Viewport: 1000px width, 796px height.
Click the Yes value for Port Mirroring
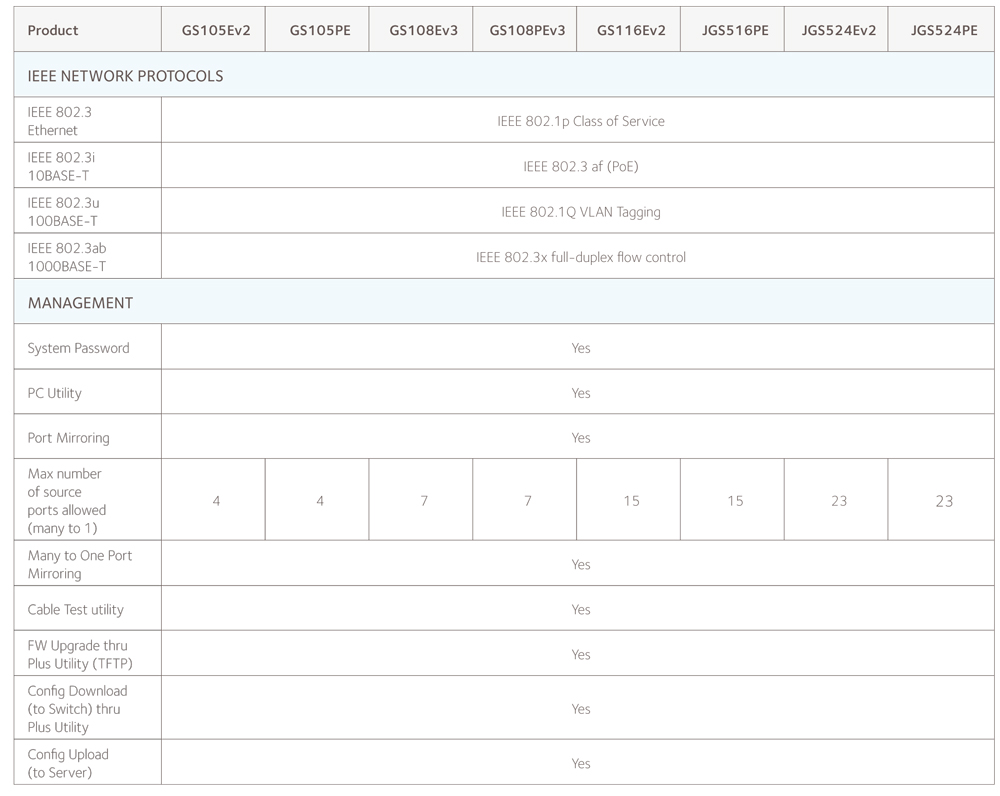[580, 438]
